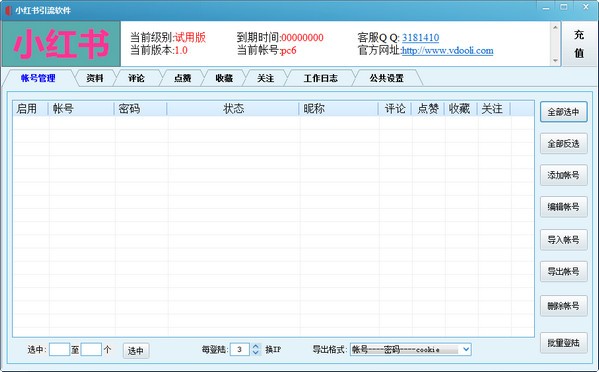The height and width of the screenshot is (372, 599).
Task: Click the 全部选中 button
Action: (563, 112)
